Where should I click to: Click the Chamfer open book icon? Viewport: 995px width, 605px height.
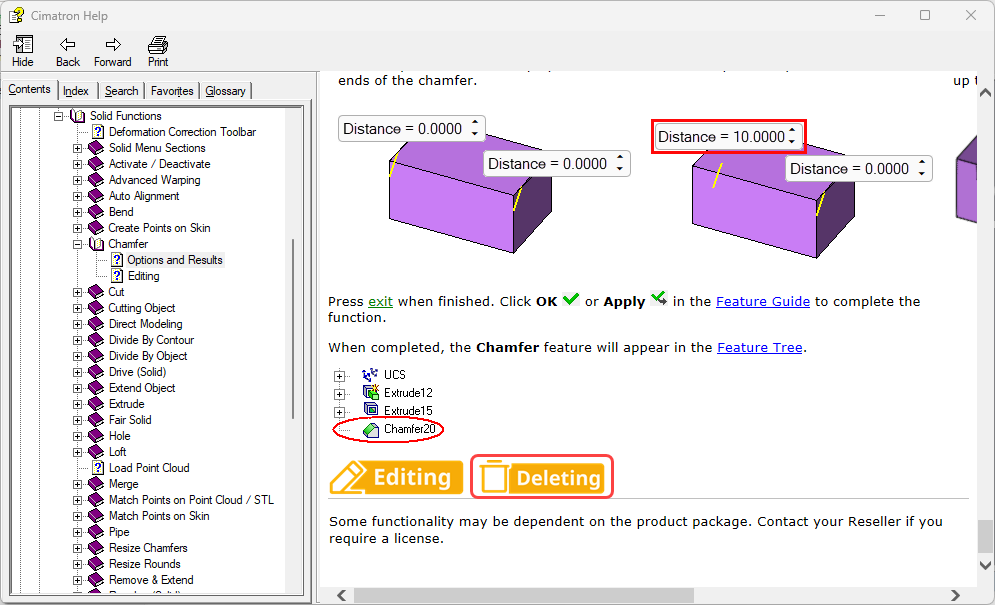coord(96,244)
